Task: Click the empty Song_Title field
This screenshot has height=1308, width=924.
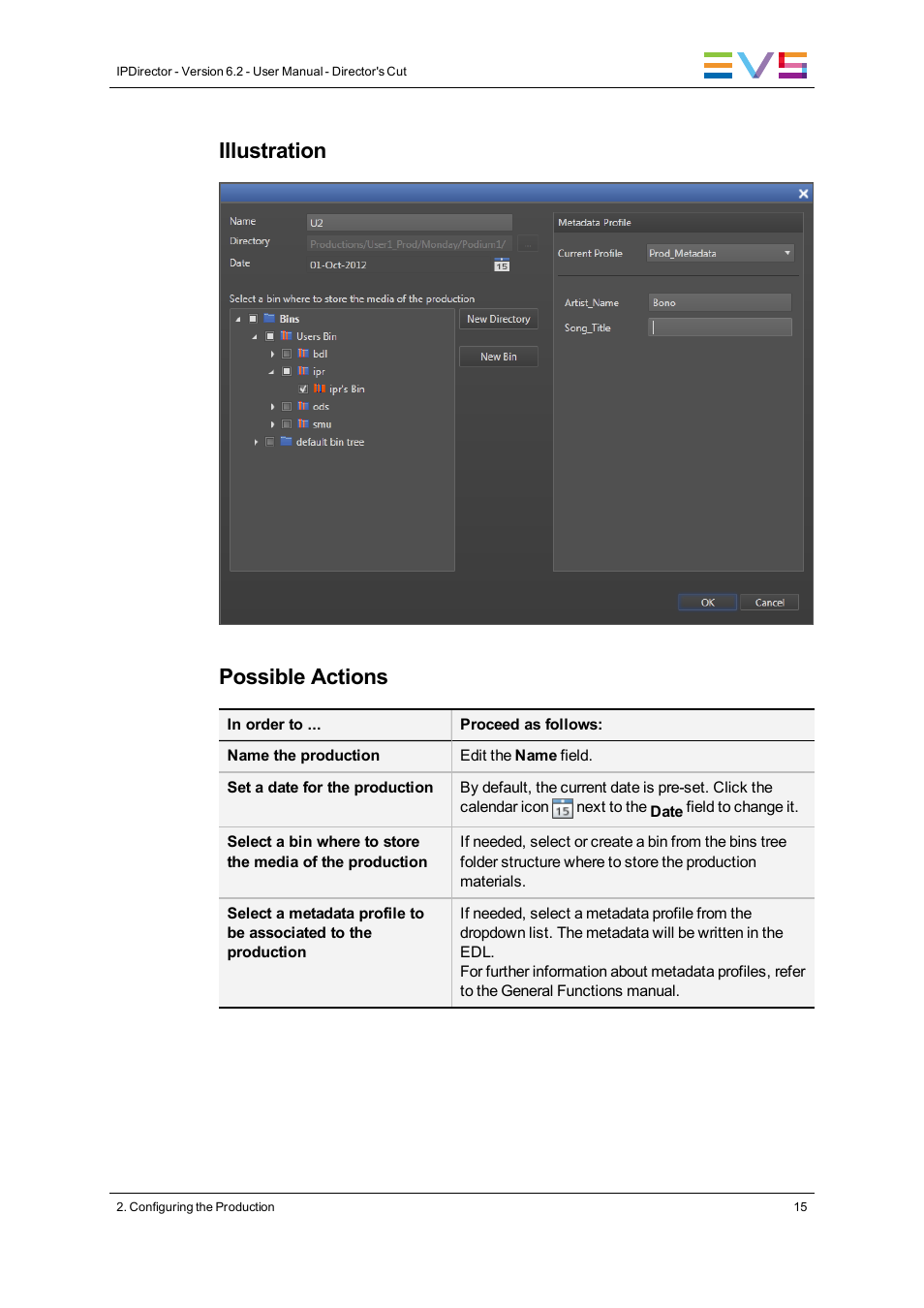Action: [720, 327]
